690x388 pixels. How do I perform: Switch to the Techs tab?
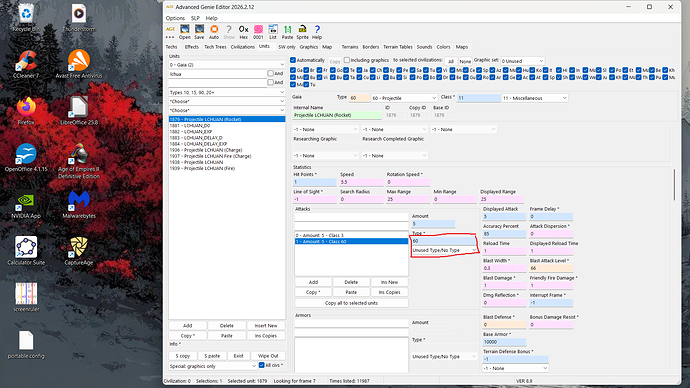pyautogui.click(x=171, y=47)
